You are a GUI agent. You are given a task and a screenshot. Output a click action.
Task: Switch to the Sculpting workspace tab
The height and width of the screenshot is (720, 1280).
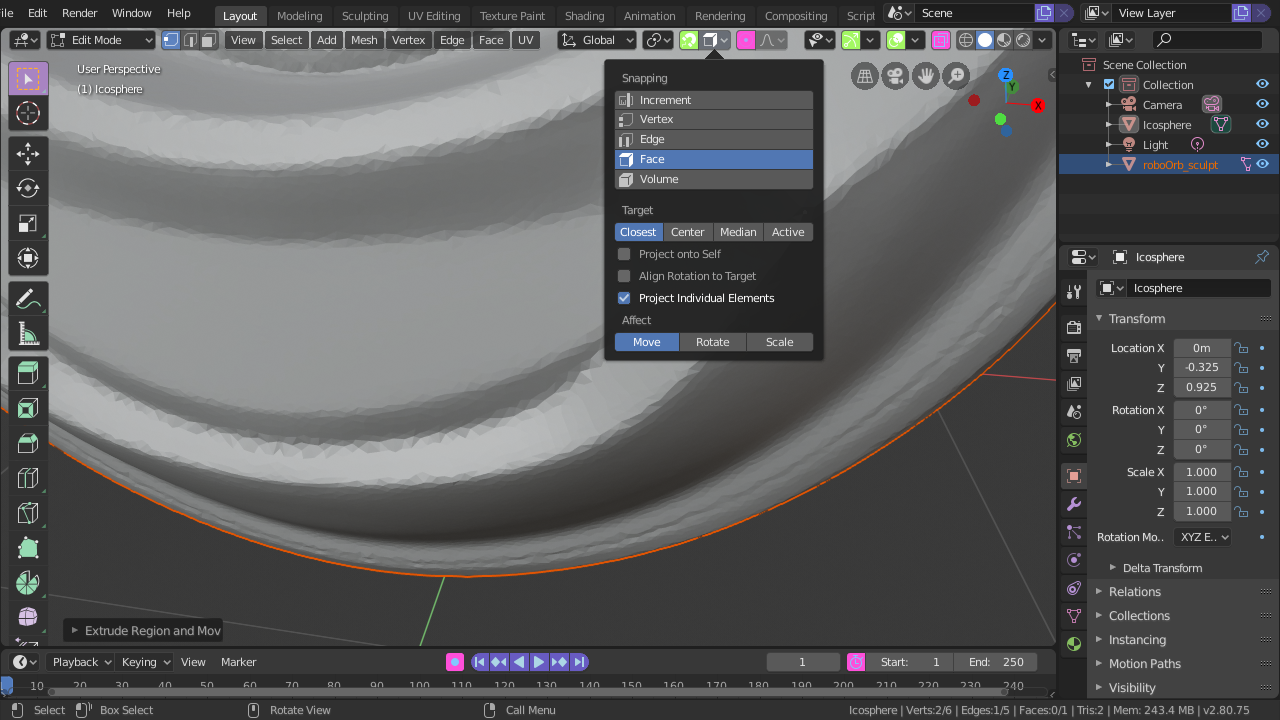click(x=365, y=15)
